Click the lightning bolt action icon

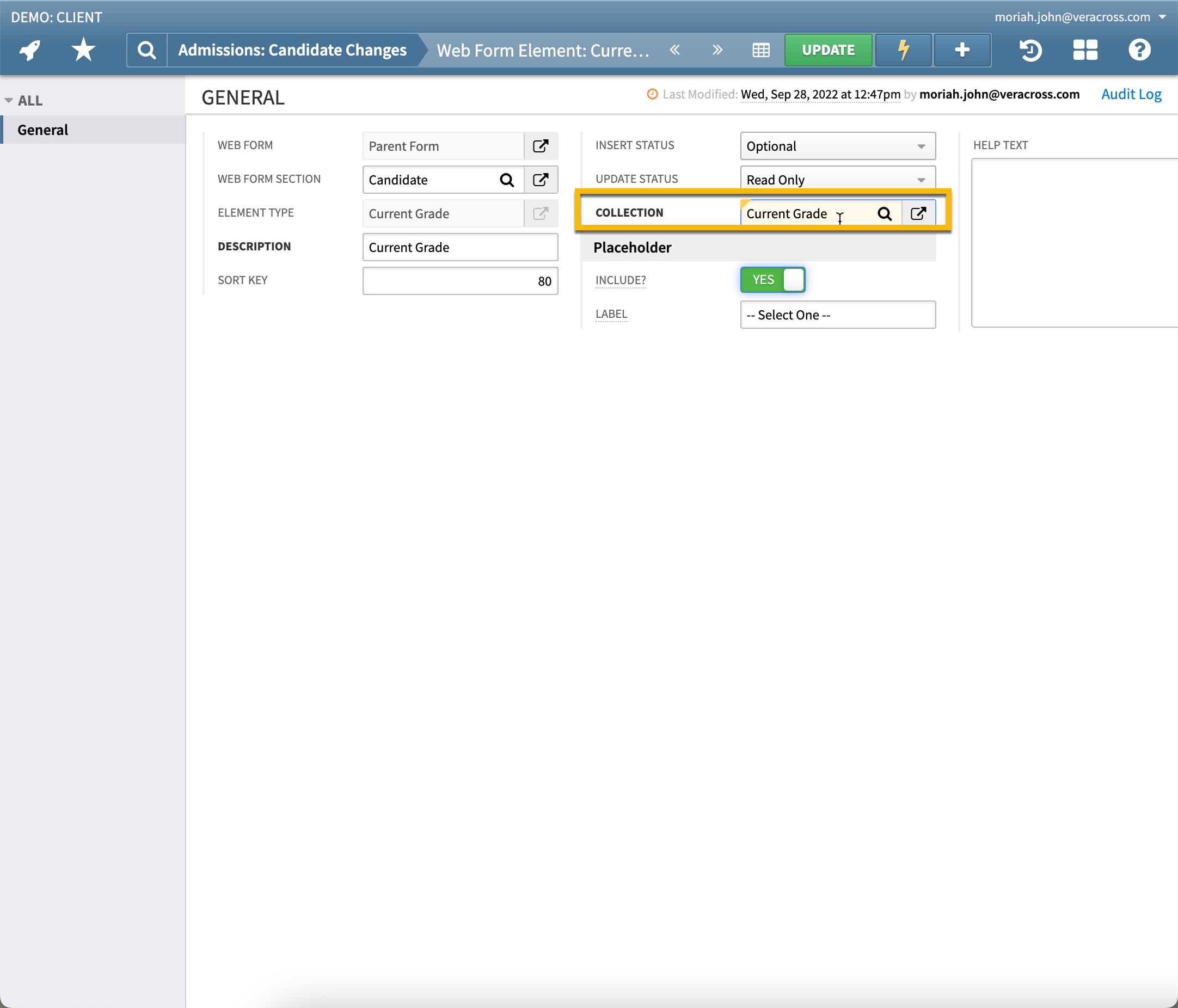coord(903,50)
